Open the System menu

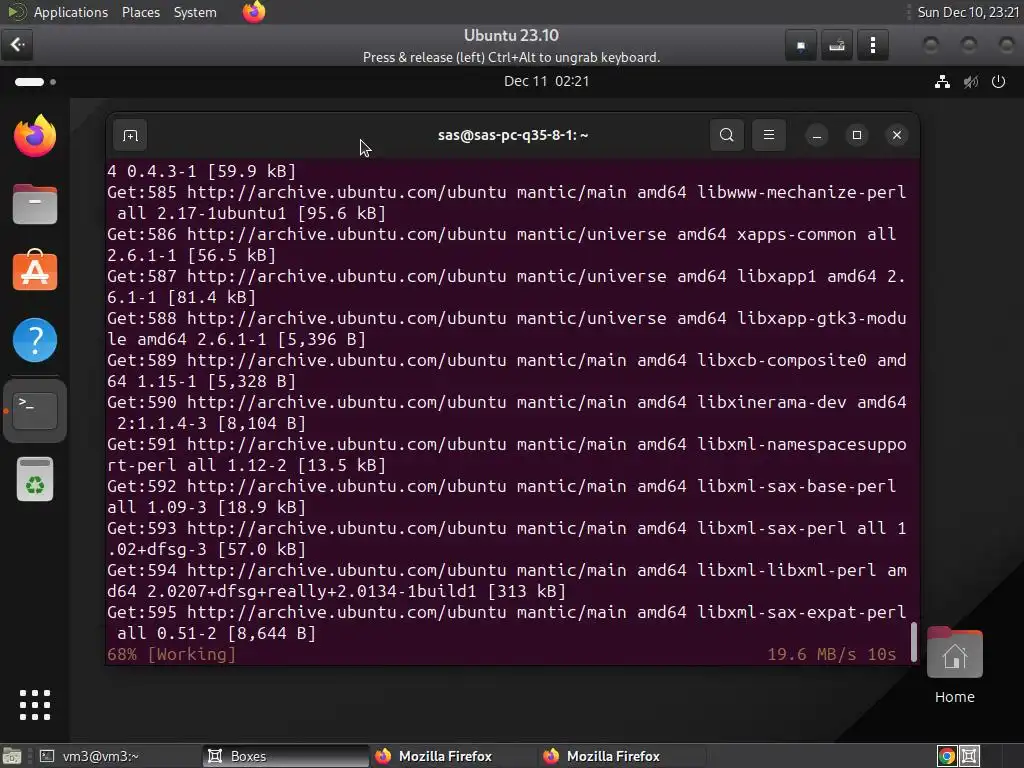(195, 12)
